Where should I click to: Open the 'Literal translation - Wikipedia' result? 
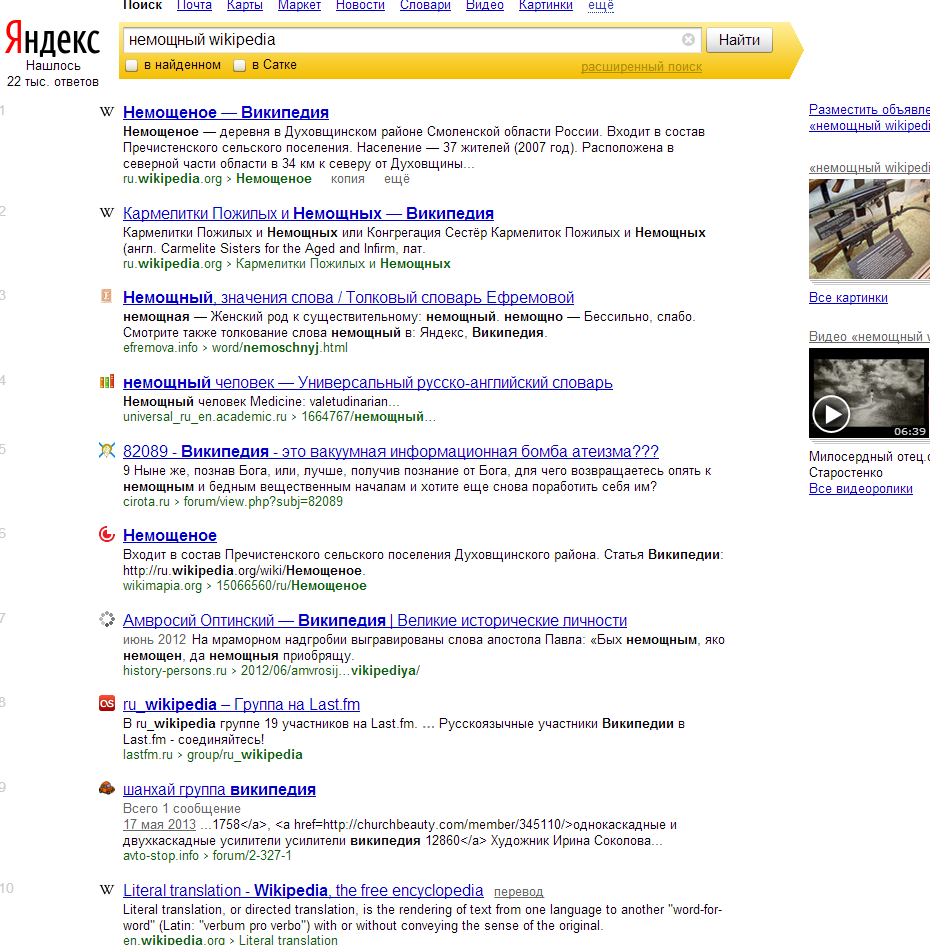(x=303, y=890)
